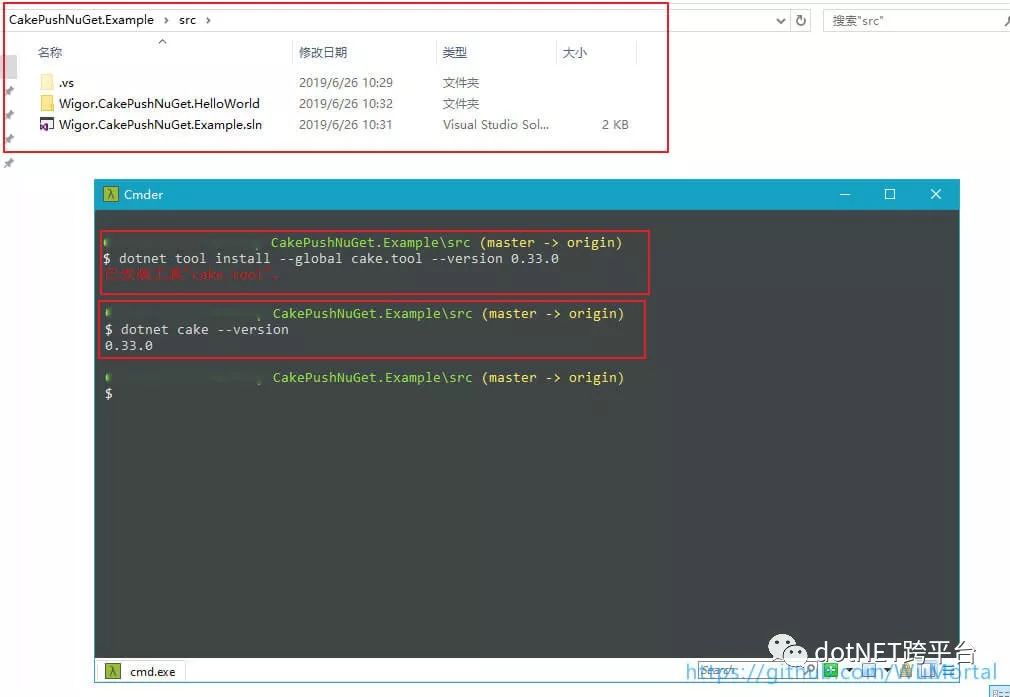This screenshot has height=697, width=1010.
Task: Click the Cmder Search field
Action: click(x=747, y=671)
